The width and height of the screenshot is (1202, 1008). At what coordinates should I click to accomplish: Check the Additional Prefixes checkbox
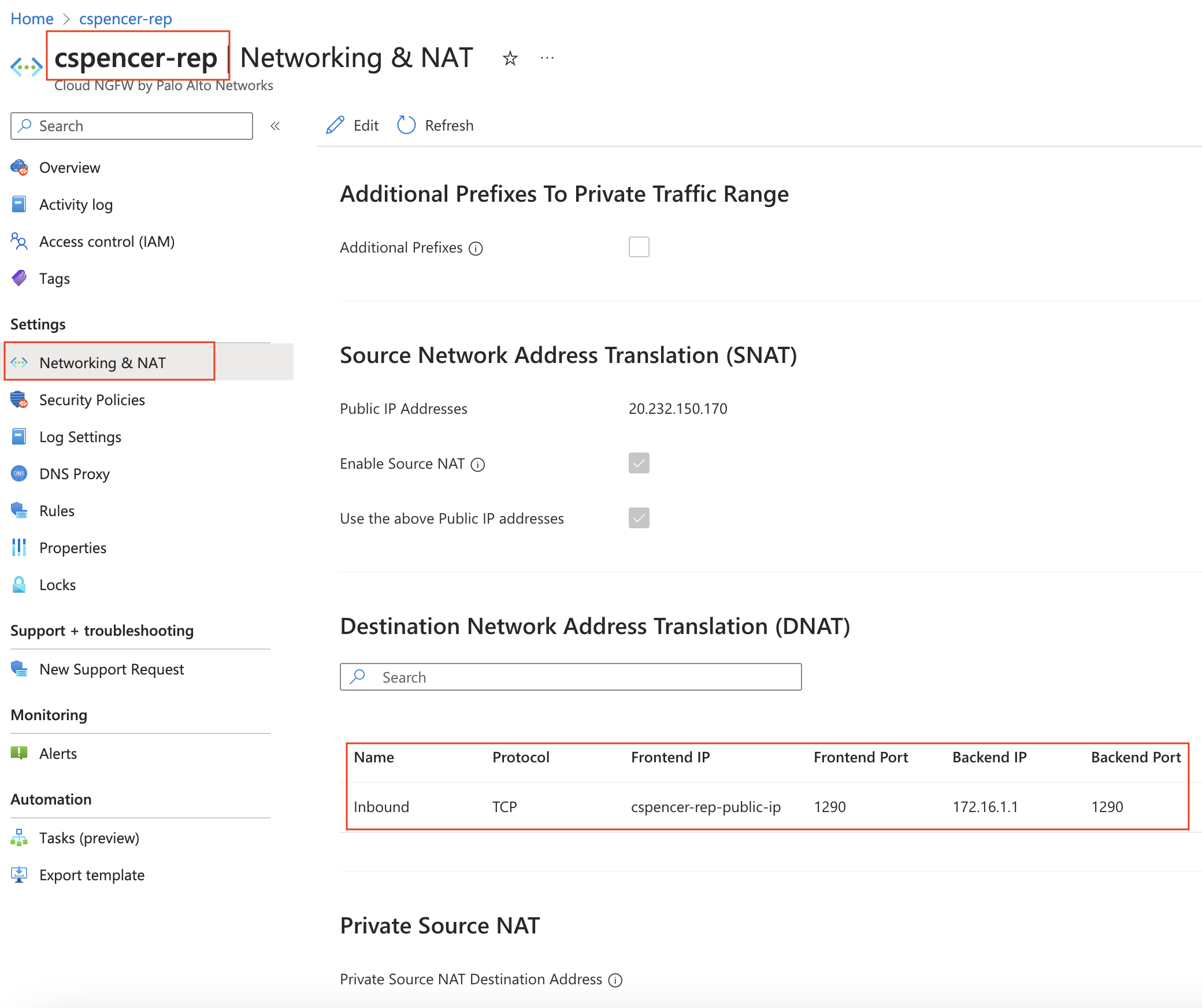coord(639,247)
